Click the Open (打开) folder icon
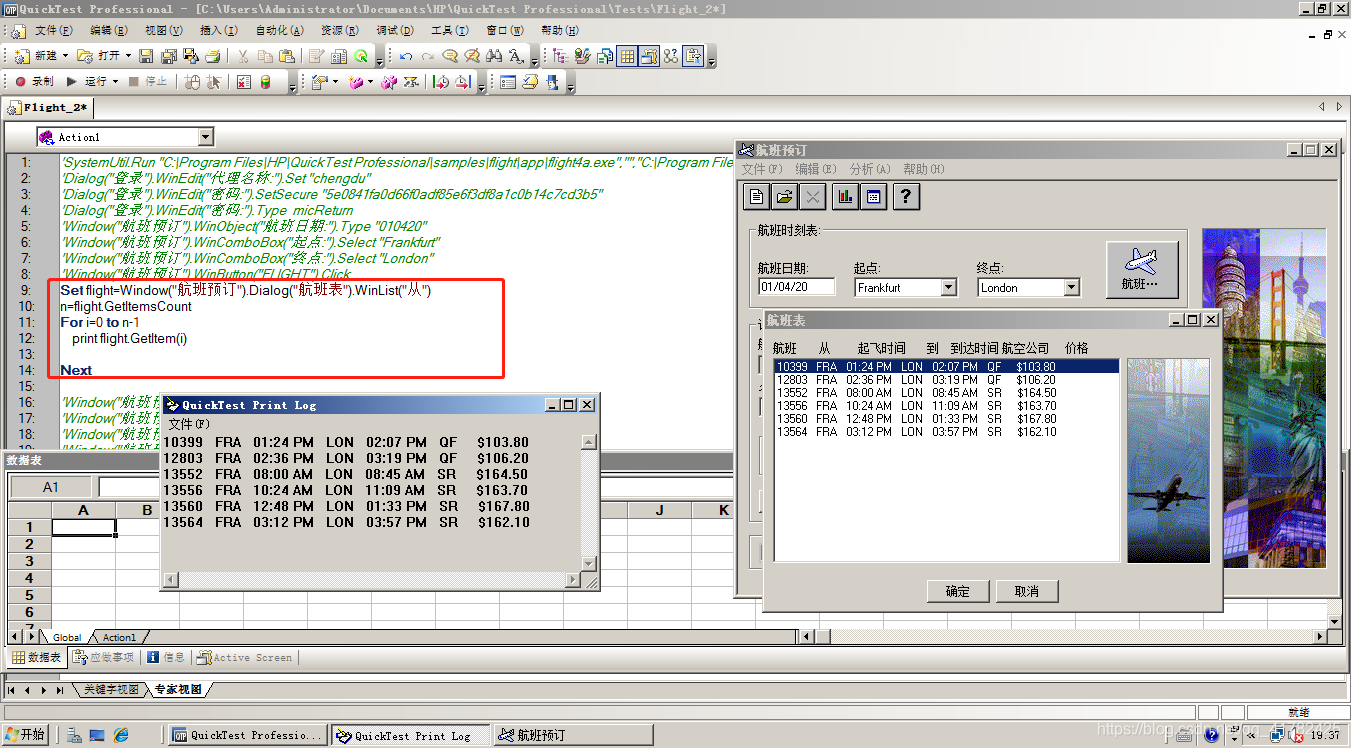This screenshot has width=1351, height=748. [x=86, y=56]
